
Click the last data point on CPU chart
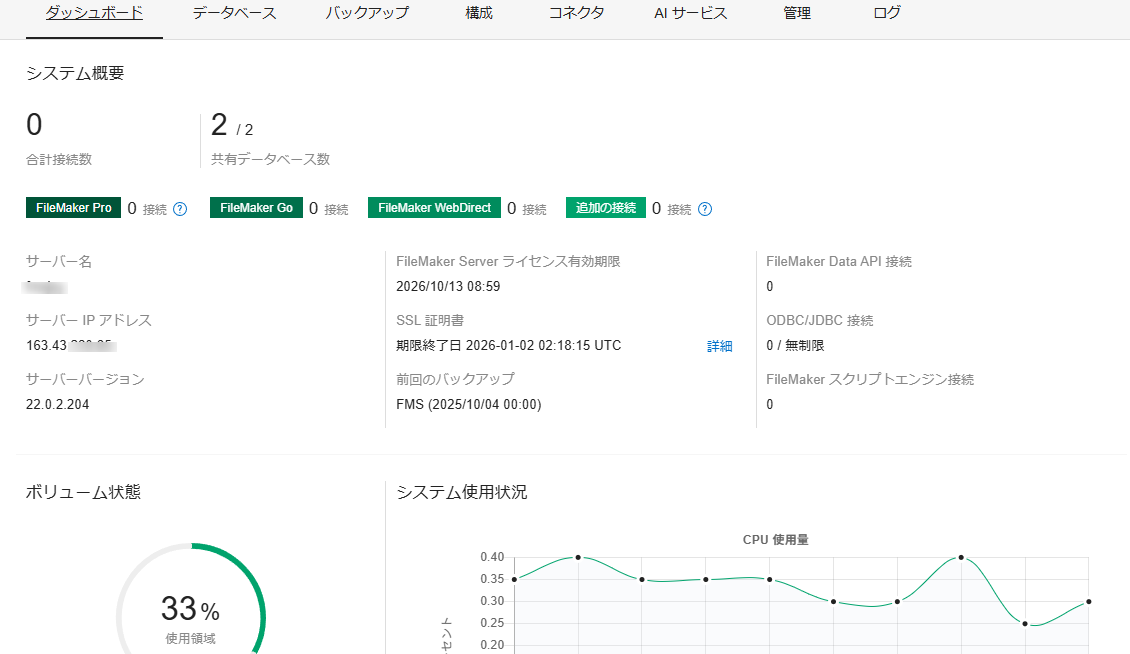[1088, 601]
